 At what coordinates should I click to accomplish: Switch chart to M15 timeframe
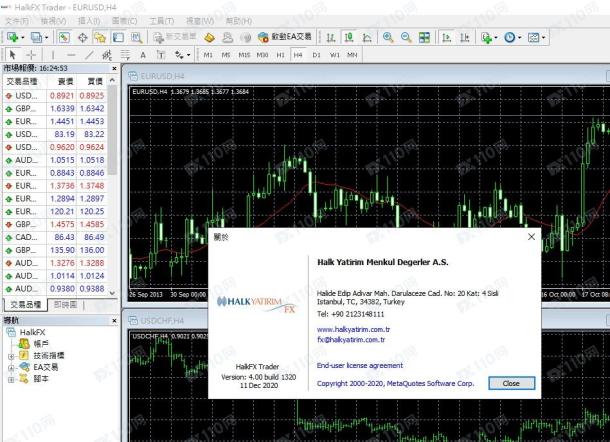point(244,55)
